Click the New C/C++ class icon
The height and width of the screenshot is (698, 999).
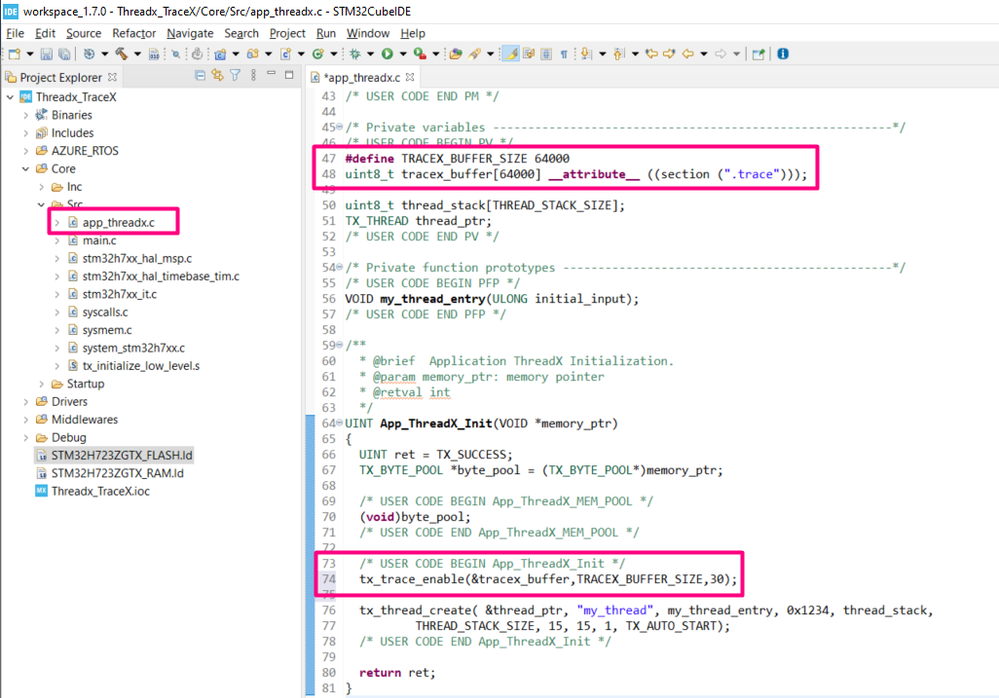pos(318,54)
